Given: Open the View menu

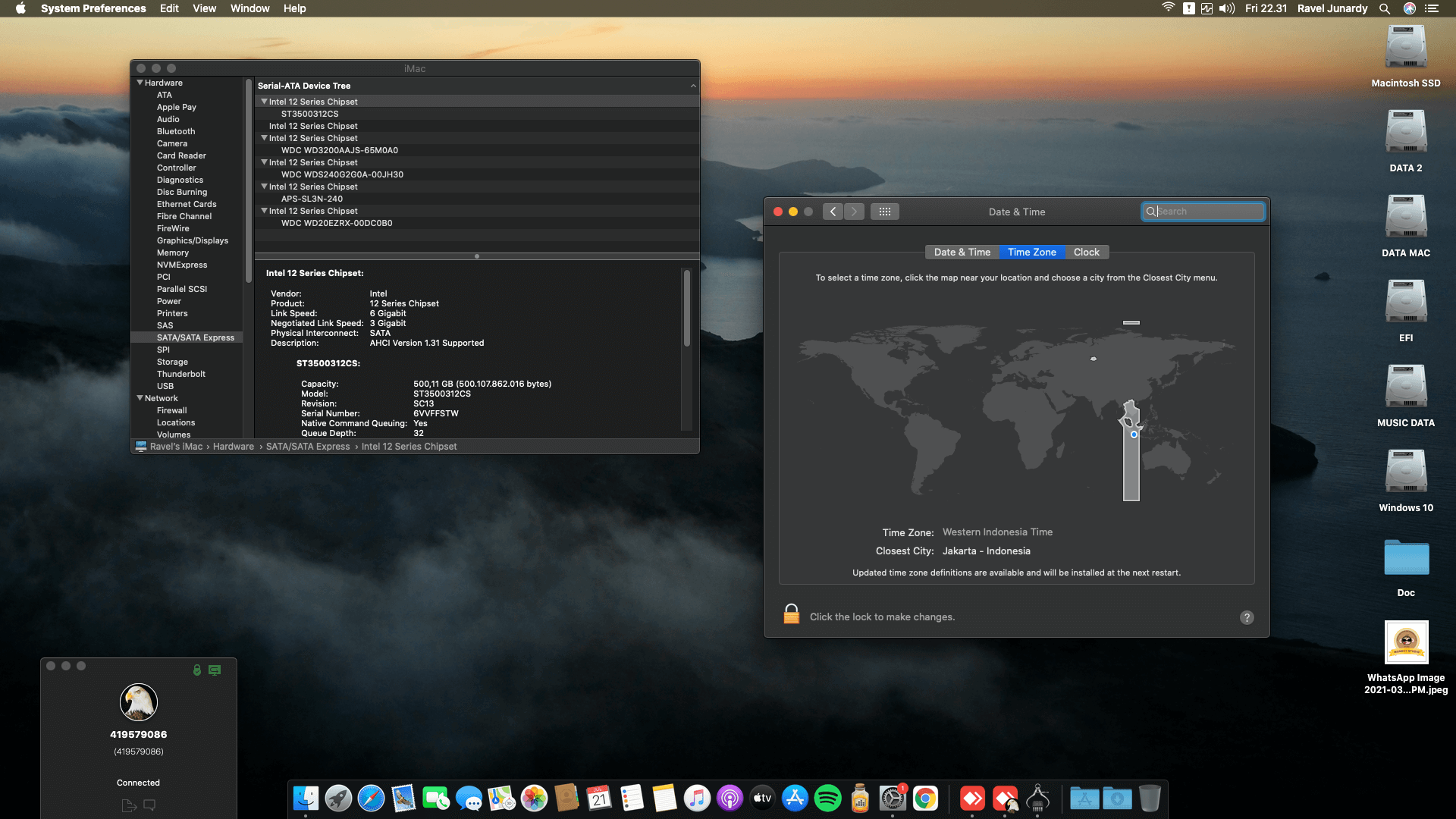Looking at the screenshot, I should click(204, 8).
